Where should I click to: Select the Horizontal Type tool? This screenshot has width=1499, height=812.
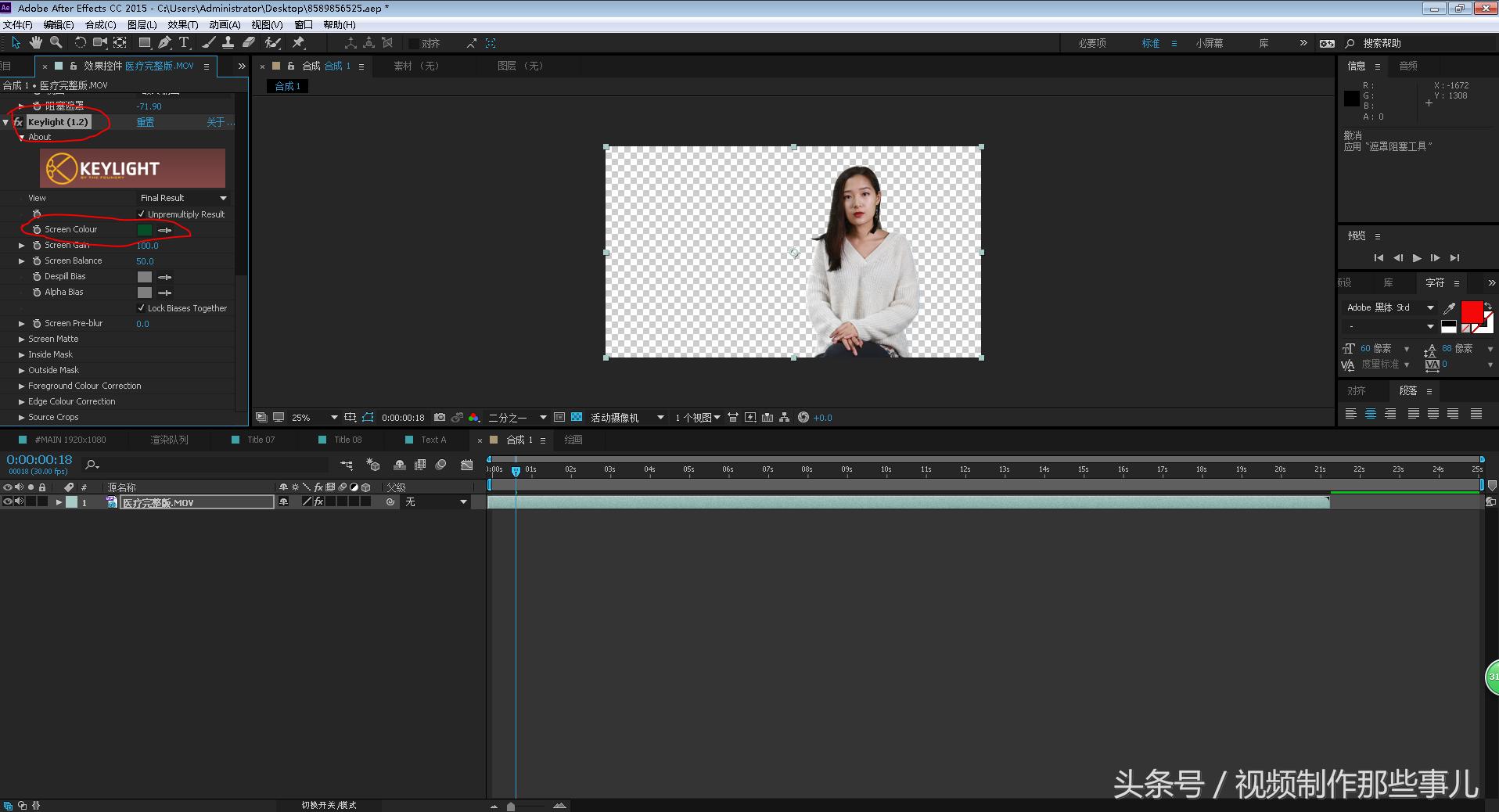click(x=185, y=42)
